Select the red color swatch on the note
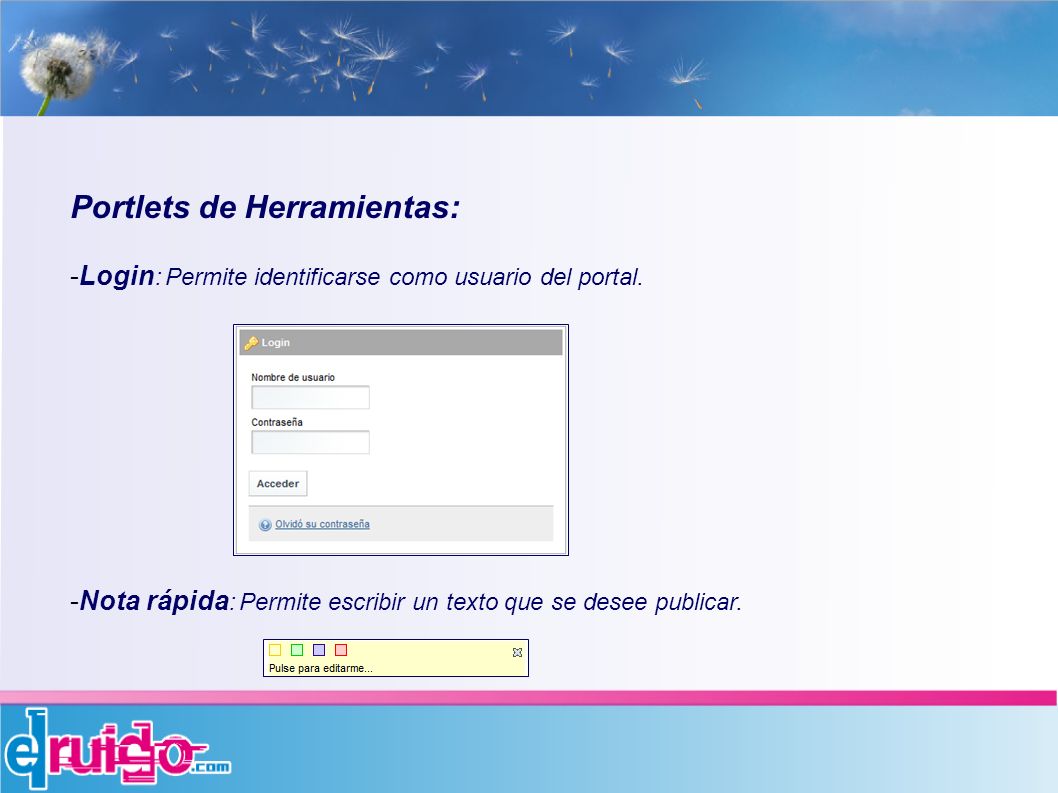This screenshot has width=1058, height=793. (x=341, y=650)
